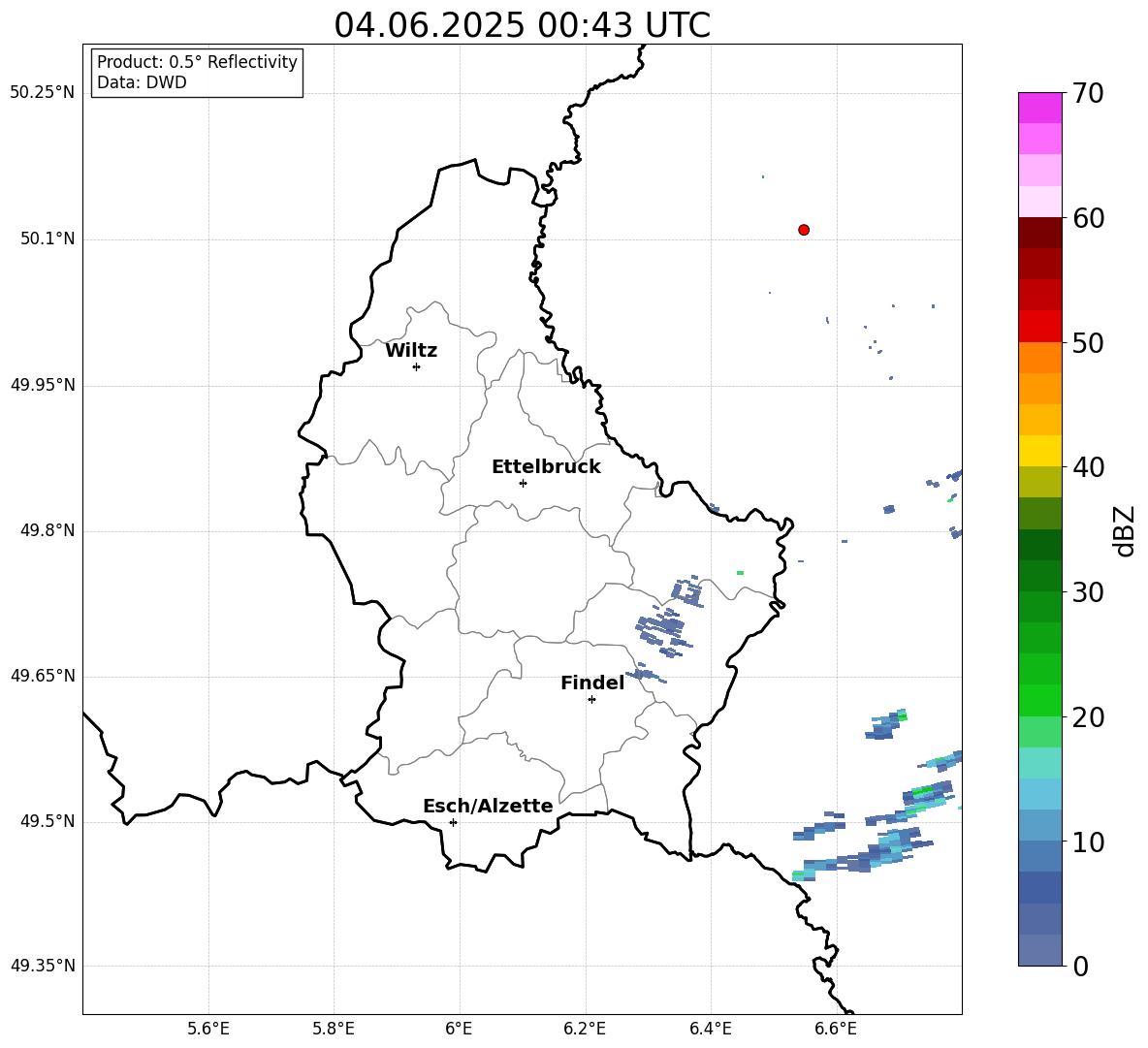1148x1048 pixels.
Task: Click the 50.1°N latitude label
Action: point(48,238)
